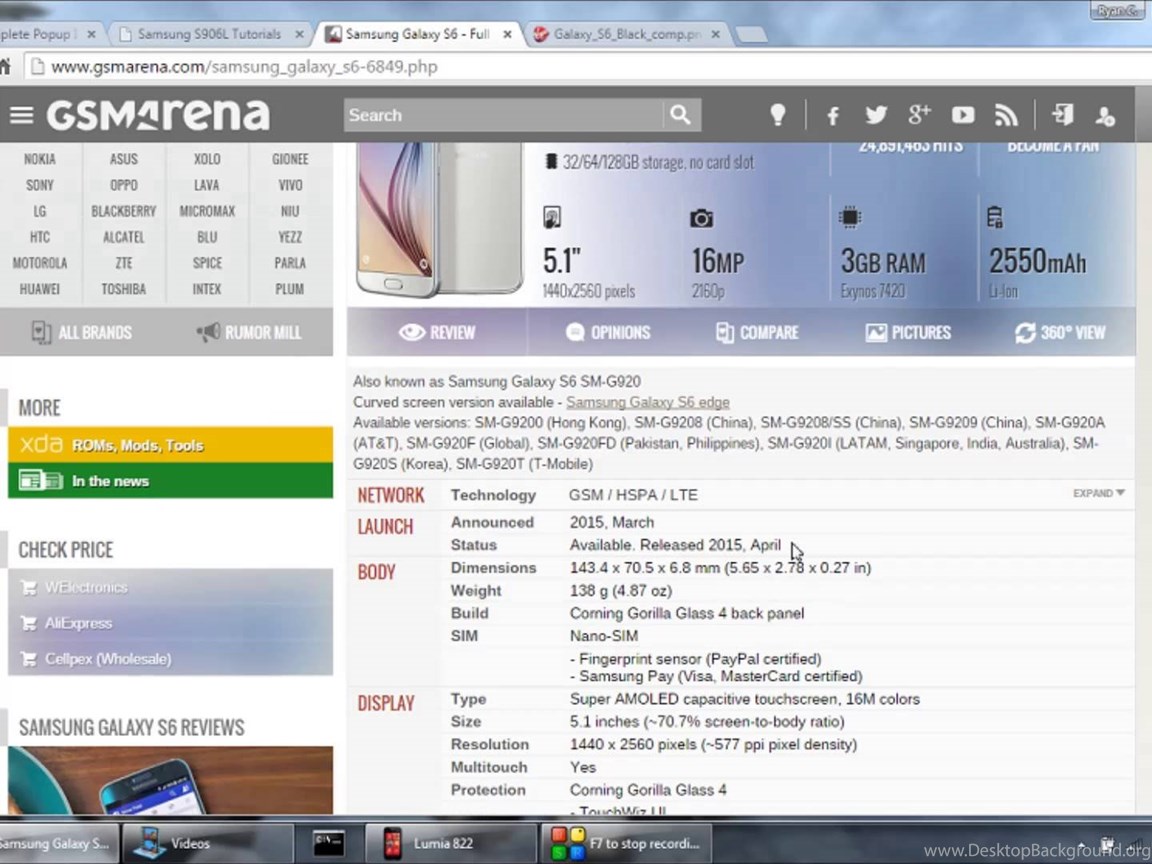Visit GSMArena Facebook page icon
This screenshot has width=1152, height=864.
point(833,115)
